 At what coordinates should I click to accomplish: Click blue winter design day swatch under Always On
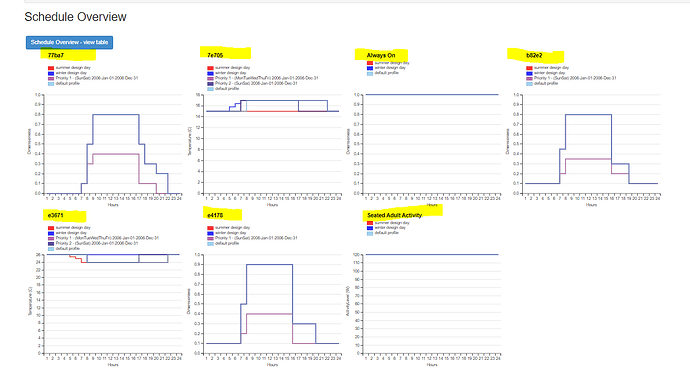tap(370, 68)
